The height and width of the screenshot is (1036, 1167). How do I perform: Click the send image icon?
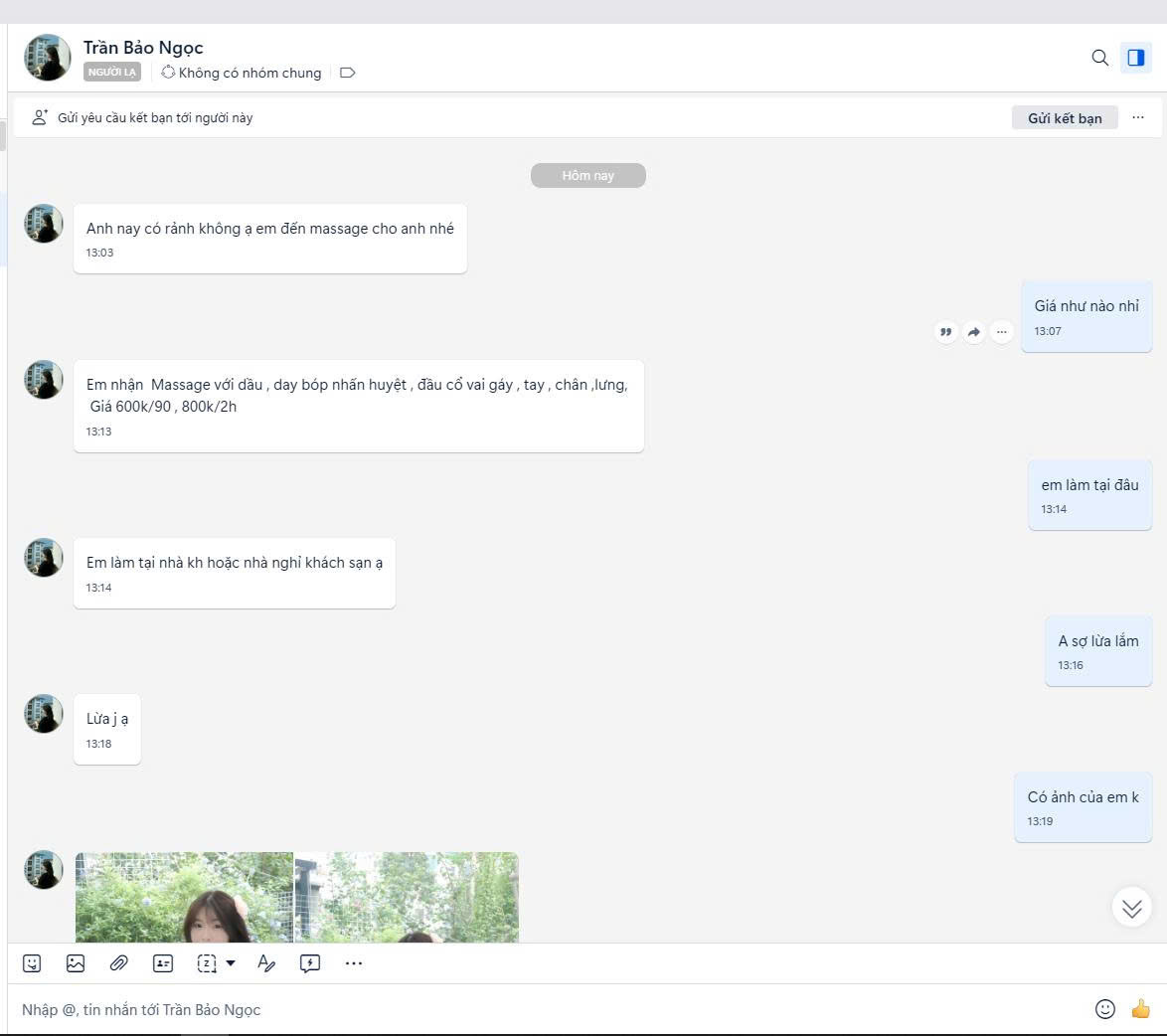[x=76, y=963]
